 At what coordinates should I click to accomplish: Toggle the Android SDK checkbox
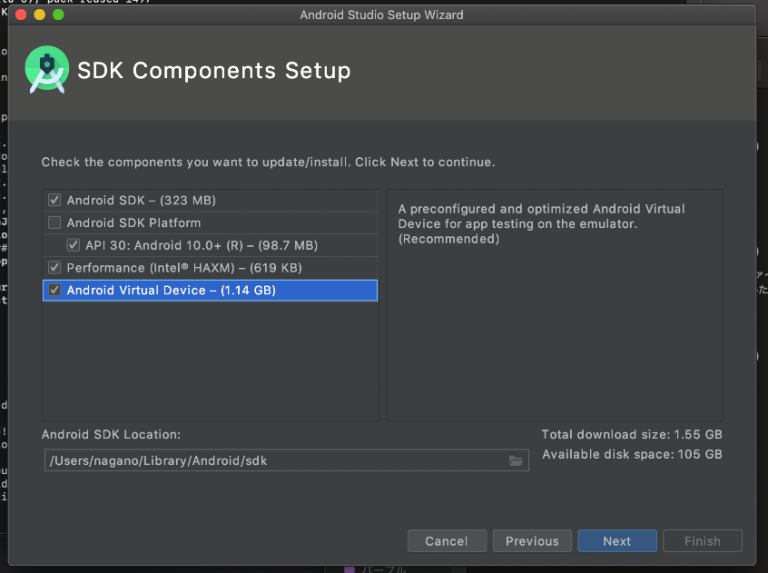(54, 200)
